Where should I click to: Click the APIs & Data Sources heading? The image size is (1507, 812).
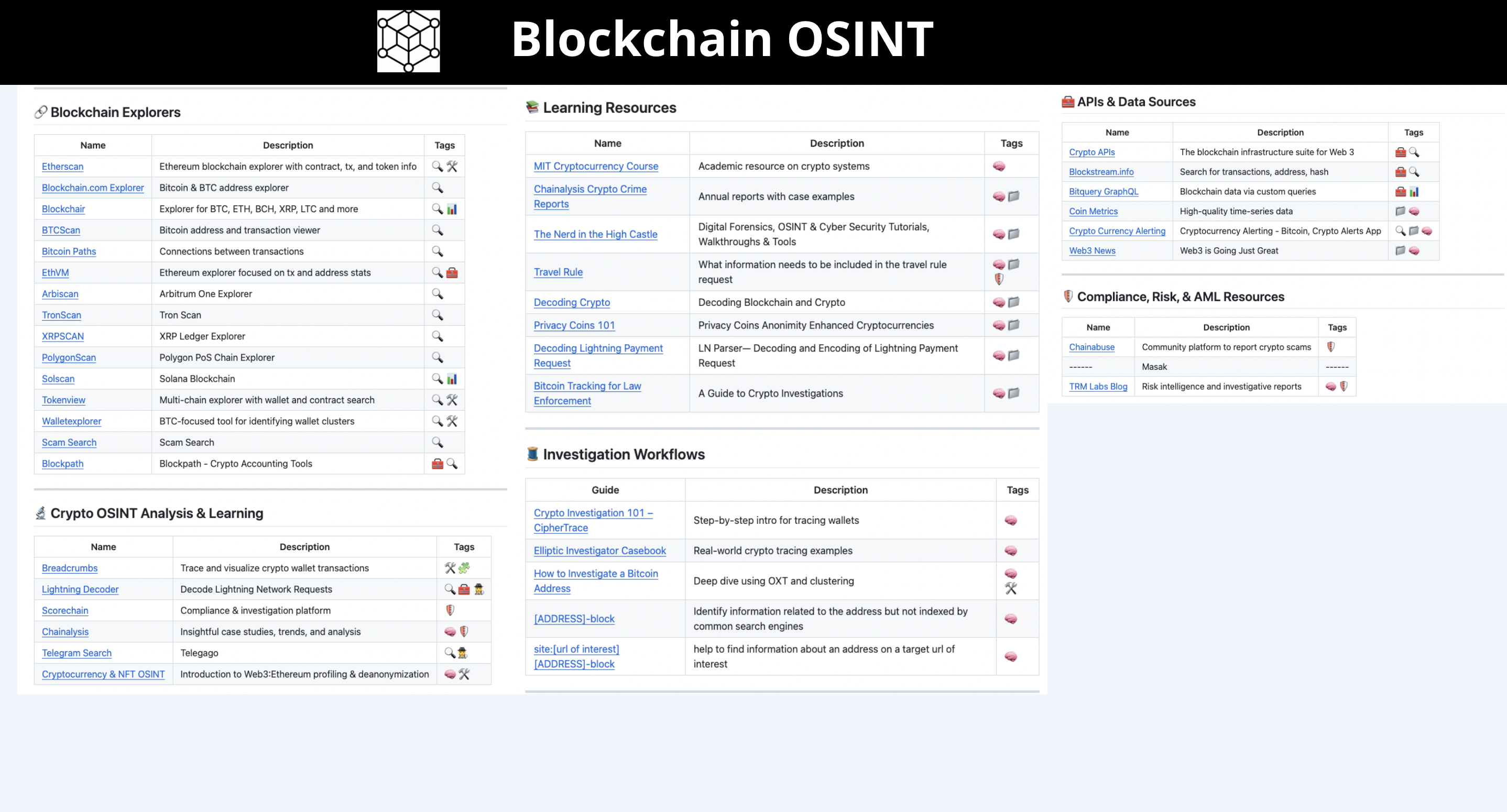tap(1136, 102)
